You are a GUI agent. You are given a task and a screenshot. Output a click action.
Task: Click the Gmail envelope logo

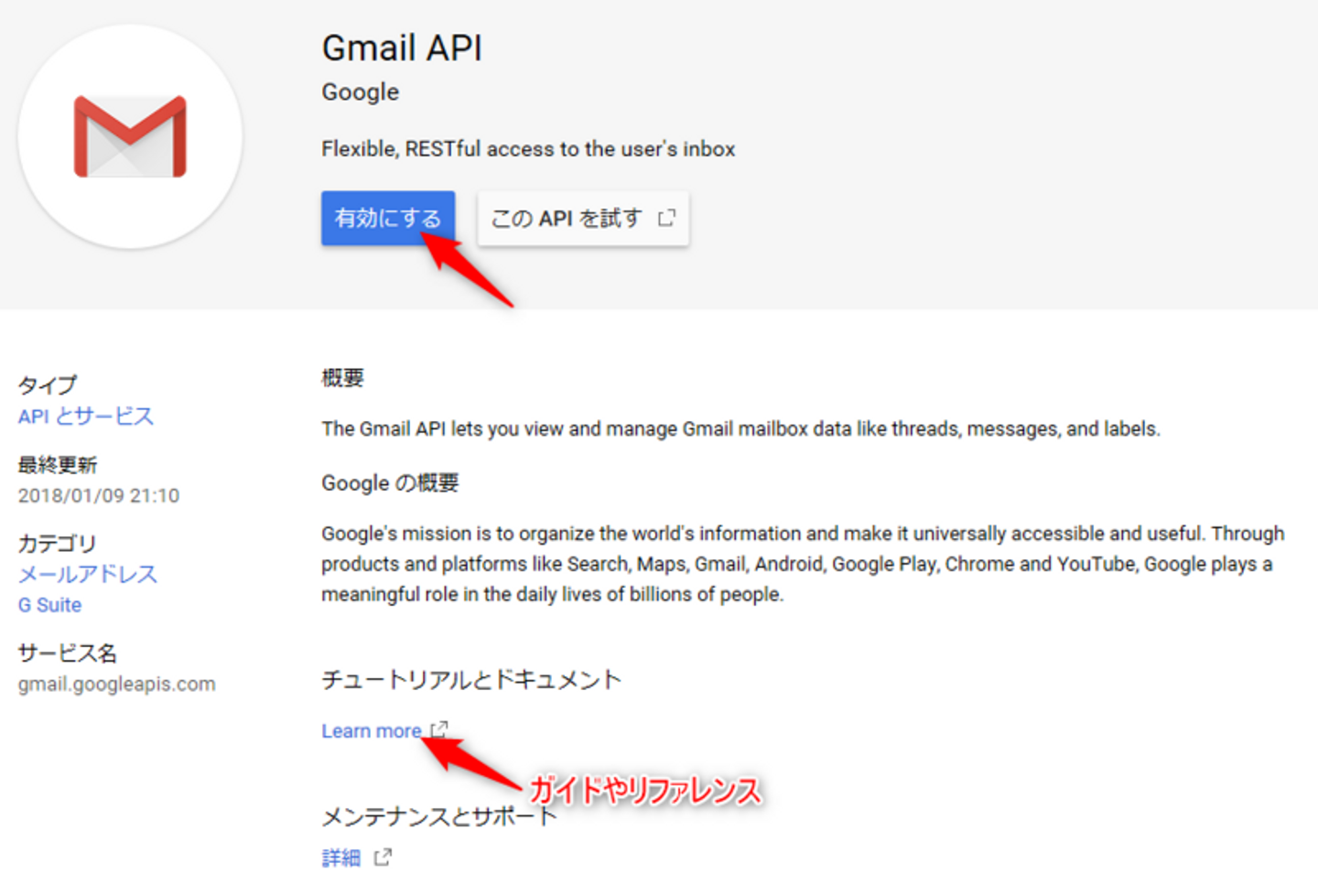click(x=130, y=136)
